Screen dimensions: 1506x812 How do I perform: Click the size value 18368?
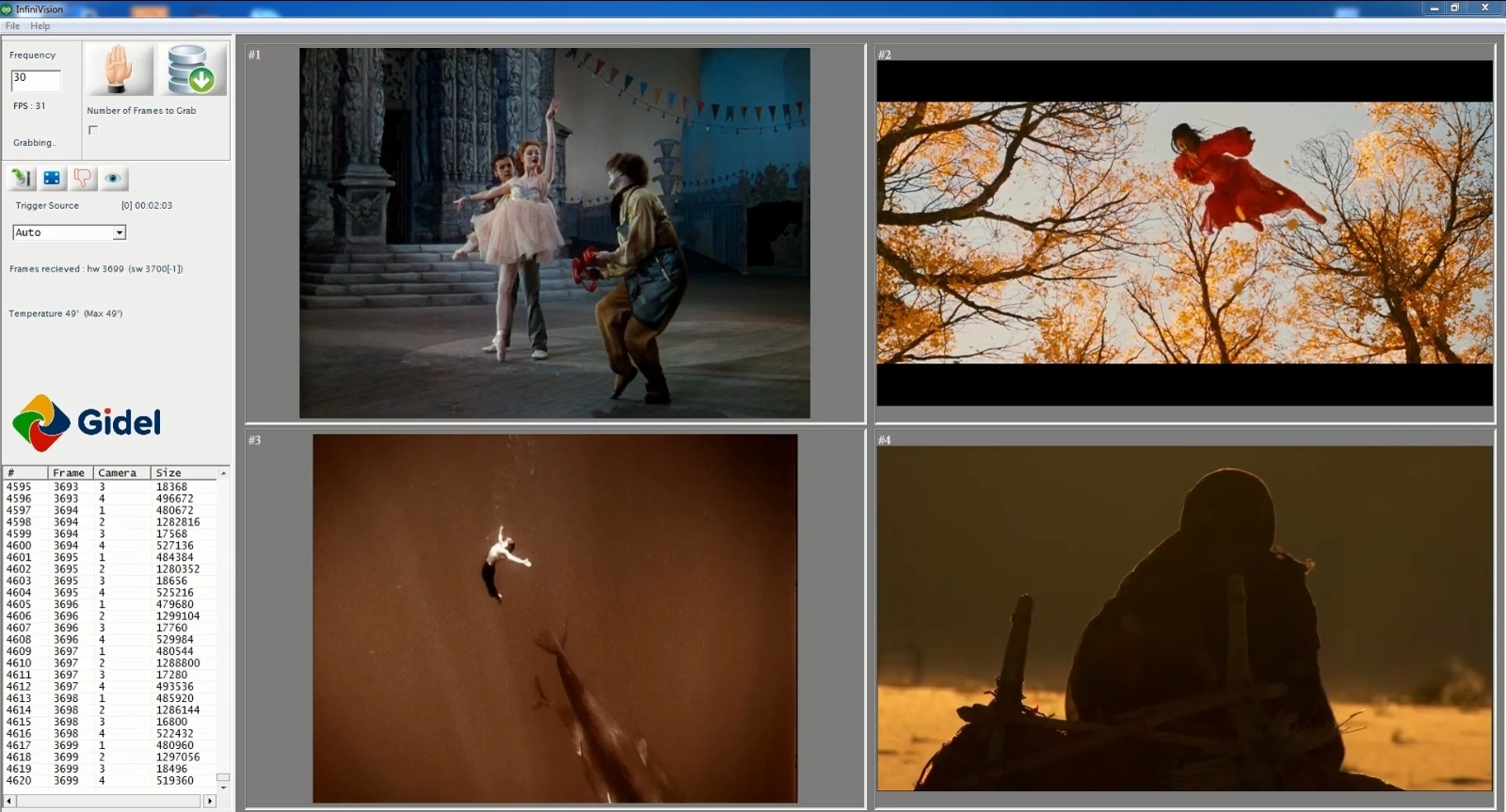click(171, 486)
